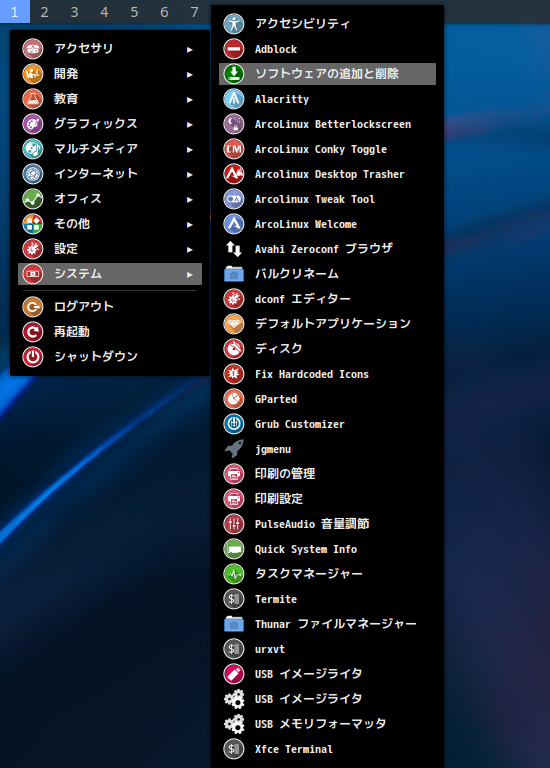Click the ArcoLinux Betterlockscreen icon
This screenshot has width=550, height=768.
(x=234, y=124)
